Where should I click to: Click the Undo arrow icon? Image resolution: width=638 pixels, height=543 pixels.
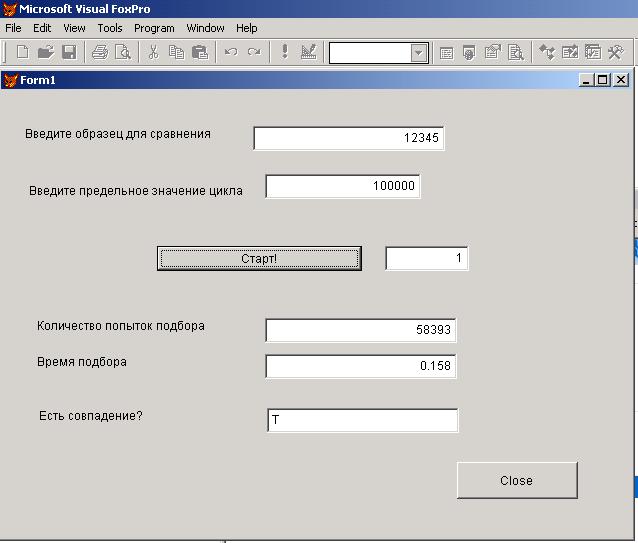231,52
